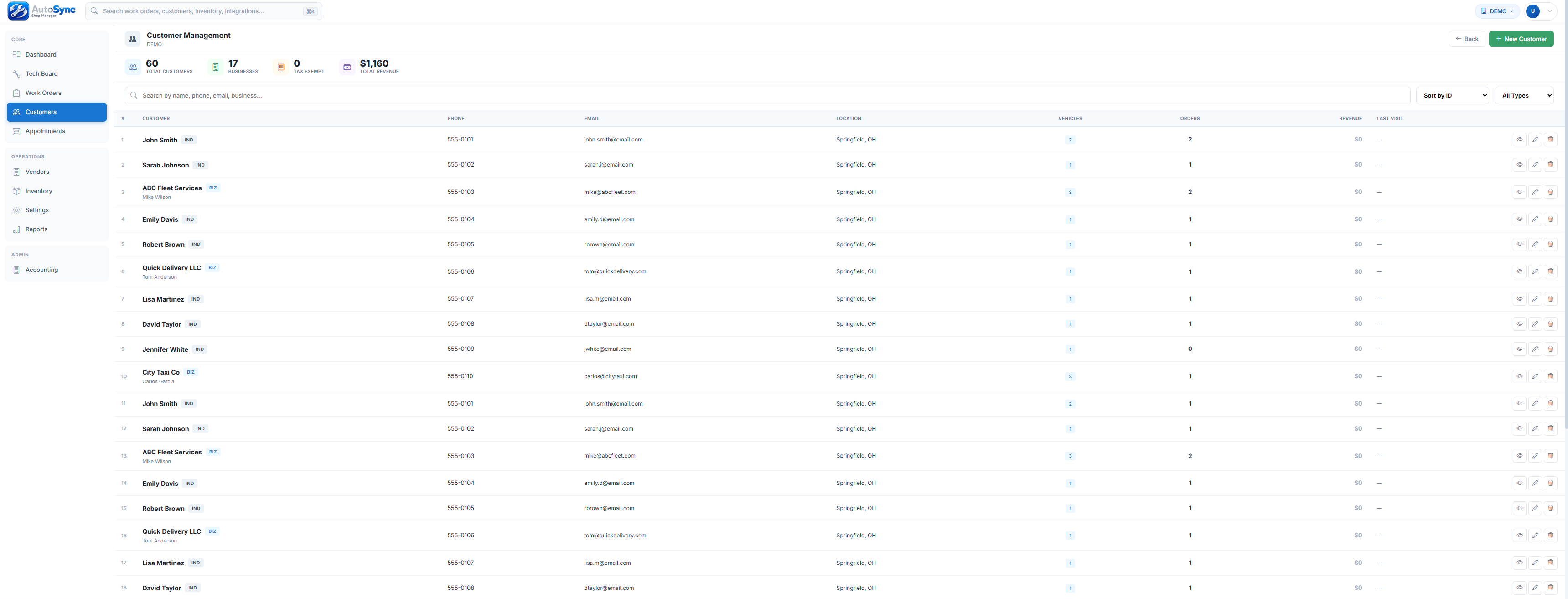Open the Vendors section

click(x=38, y=172)
